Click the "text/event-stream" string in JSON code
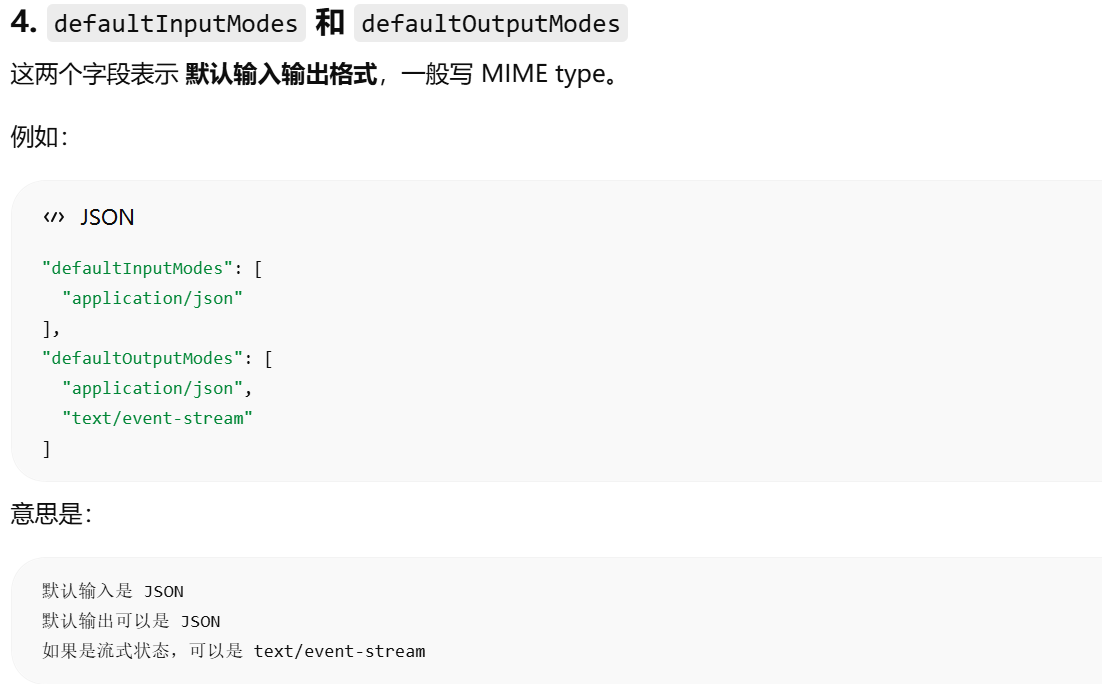 click(x=157, y=418)
